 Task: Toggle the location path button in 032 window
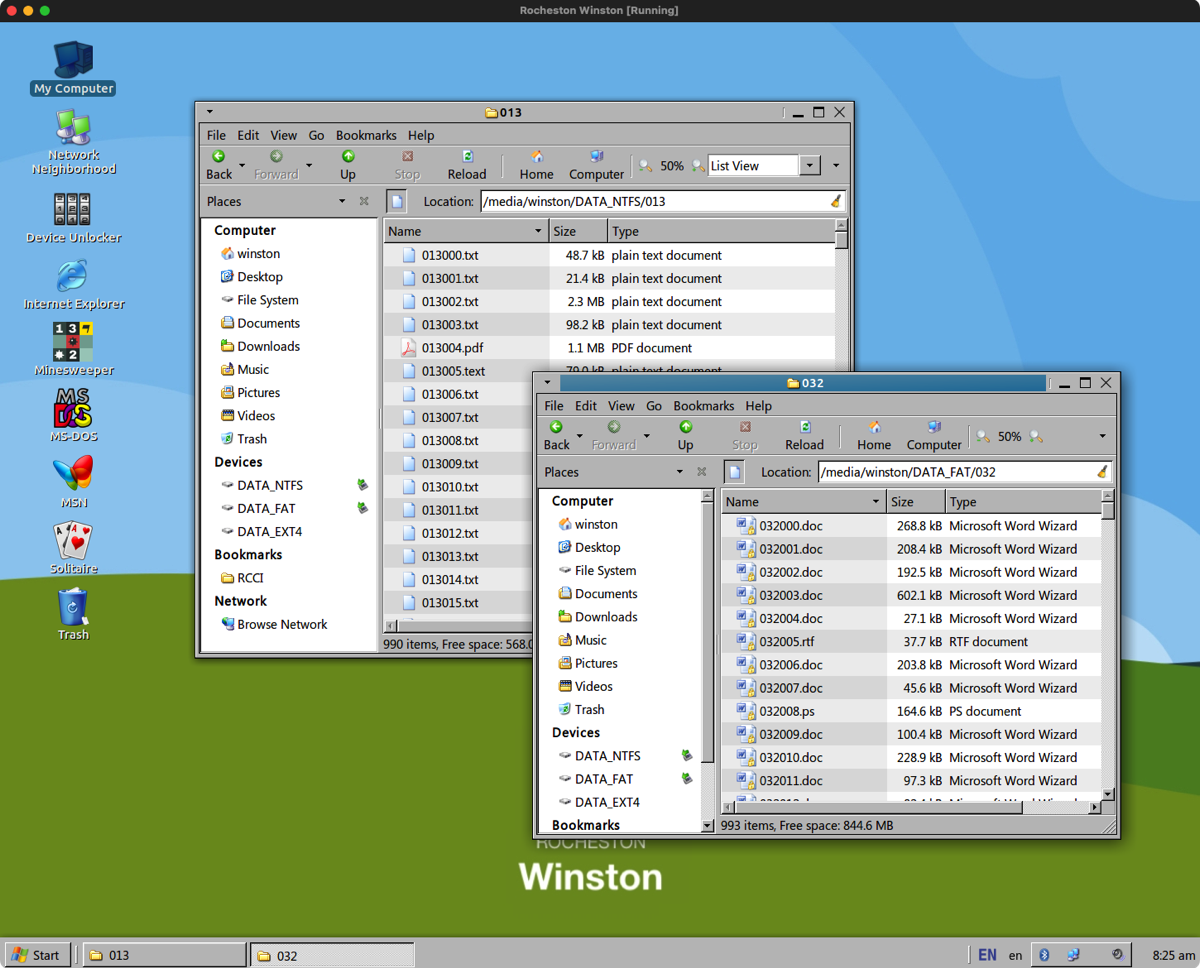point(735,472)
